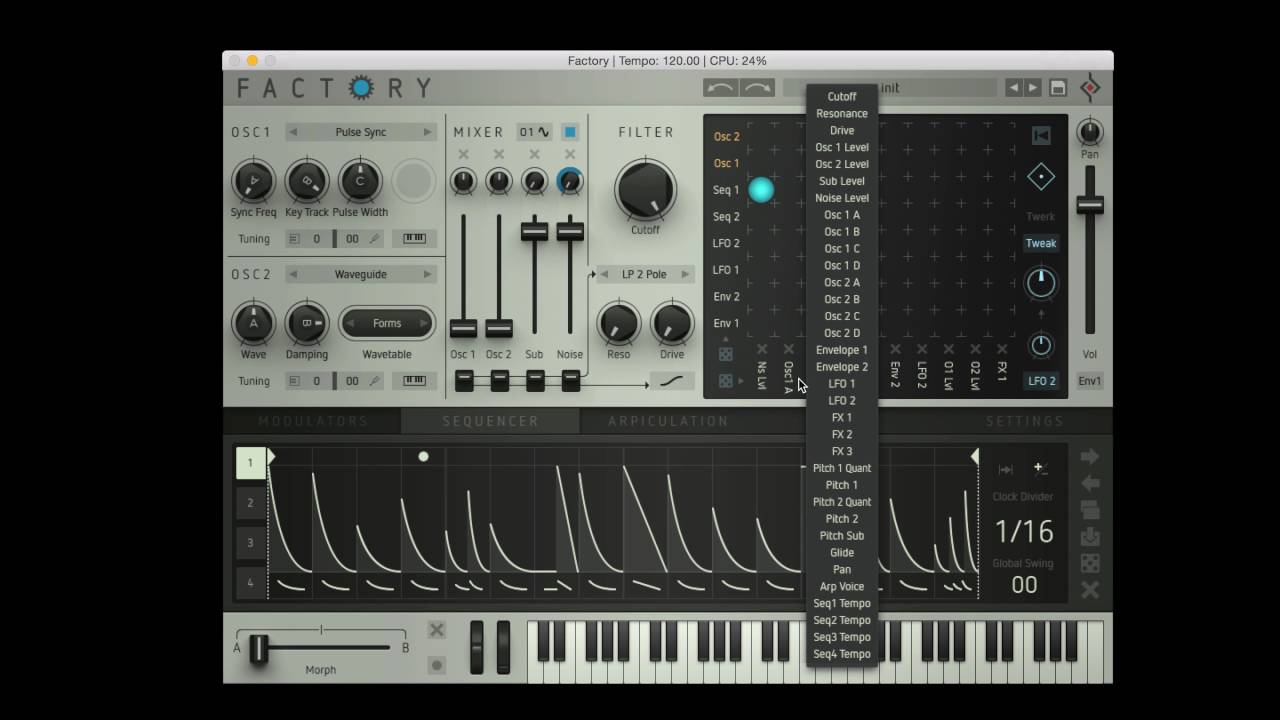The width and height of the screenshot is (1280, 720).
Task: Click the upper dice randomize matrix icon
Action: pyautogui.click(x=726, y=355)
